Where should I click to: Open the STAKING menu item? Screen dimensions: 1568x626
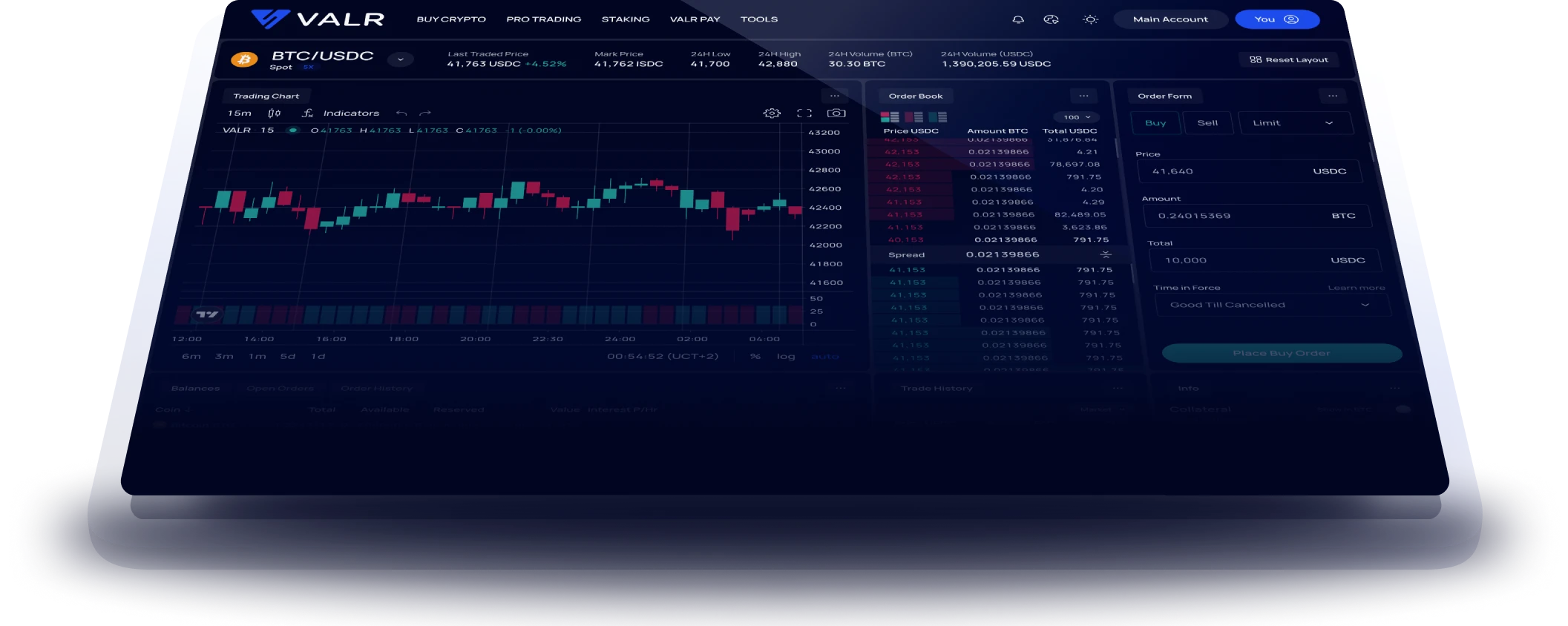[626, 19]
